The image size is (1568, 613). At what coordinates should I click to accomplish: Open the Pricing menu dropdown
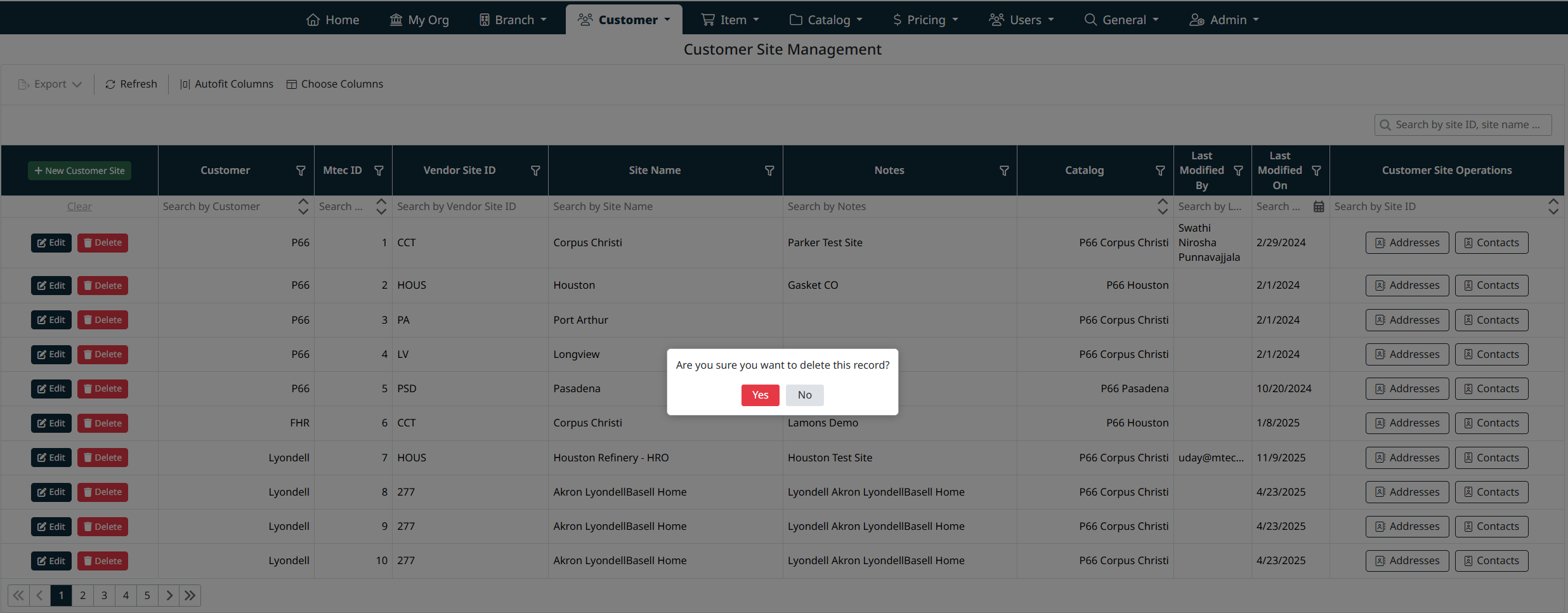pyautogui.click(x=925, y=20)
